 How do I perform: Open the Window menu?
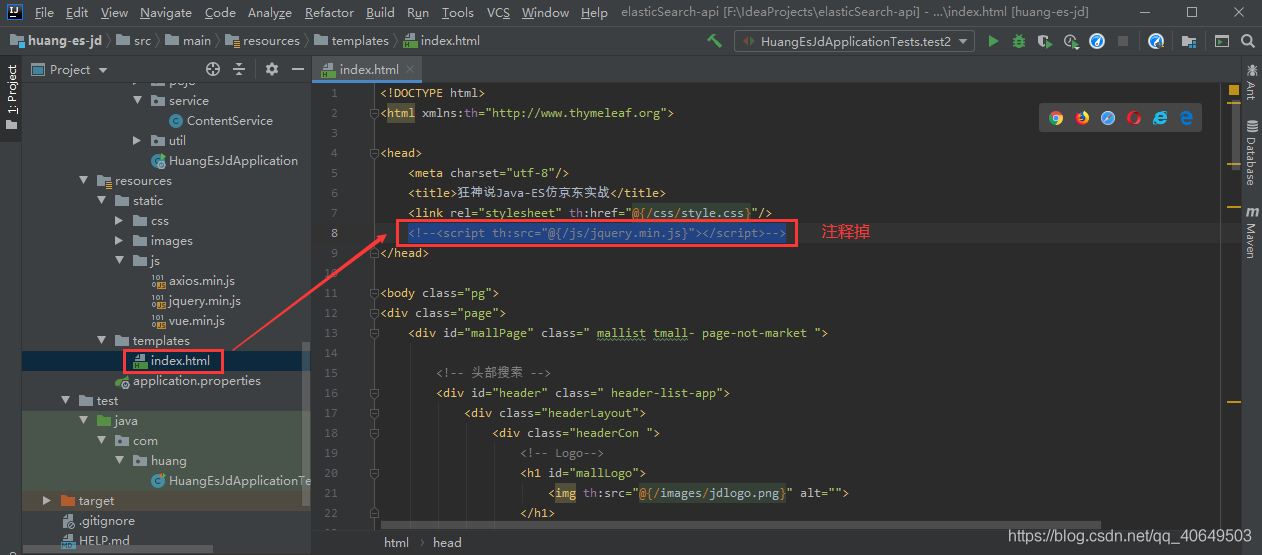(545, 12)
